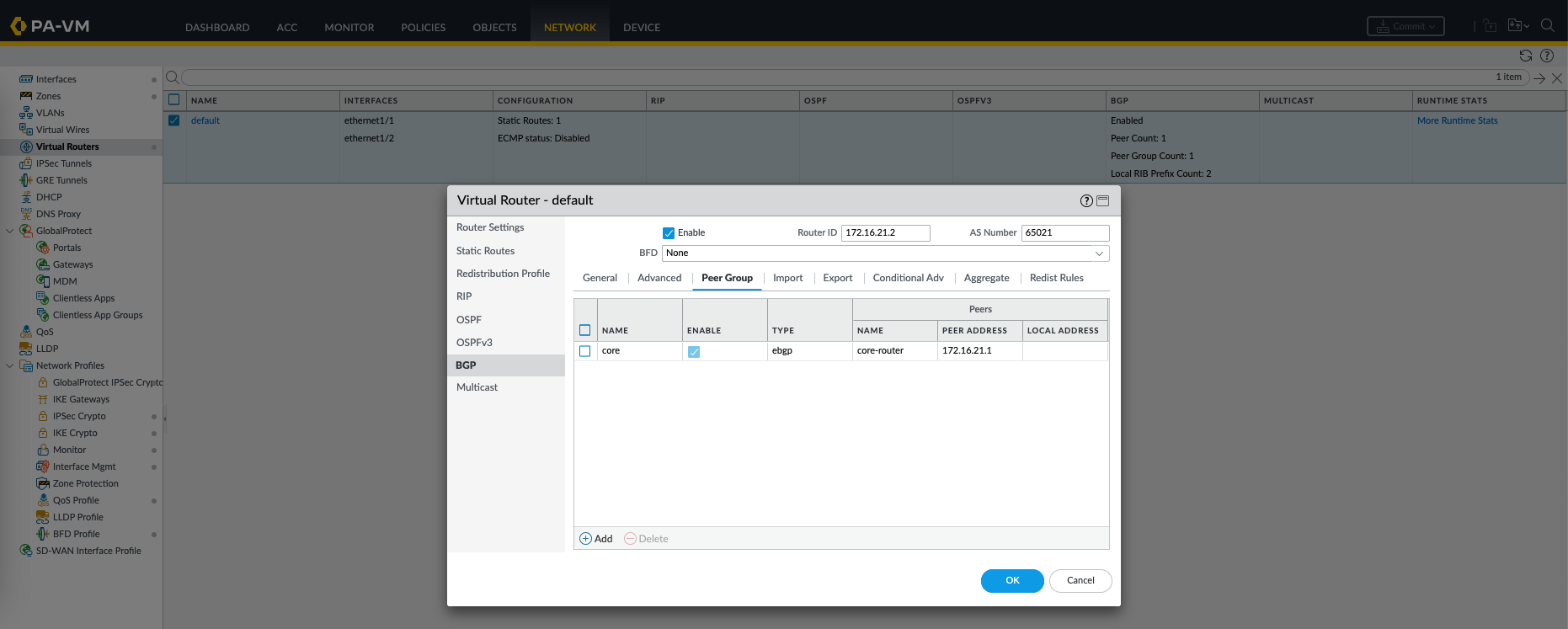Open IPSec Tunnels icon in sidebar

[26, 163]
